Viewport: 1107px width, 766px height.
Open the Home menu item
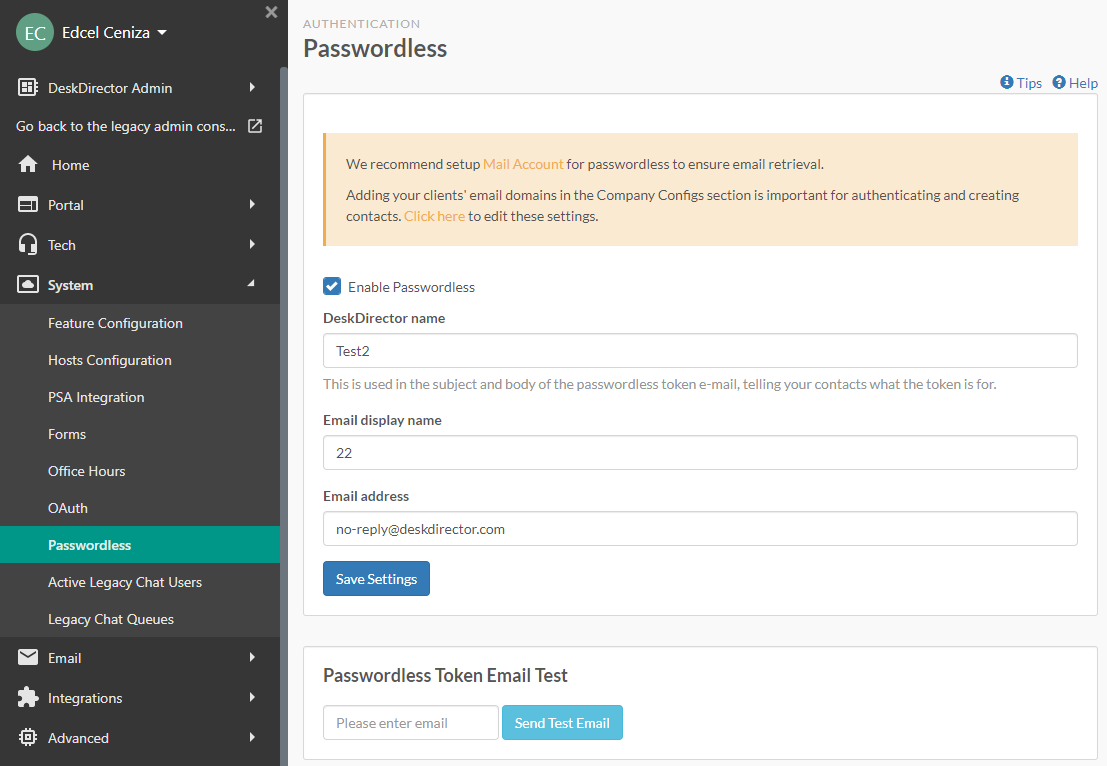click(x=70, y=165)
